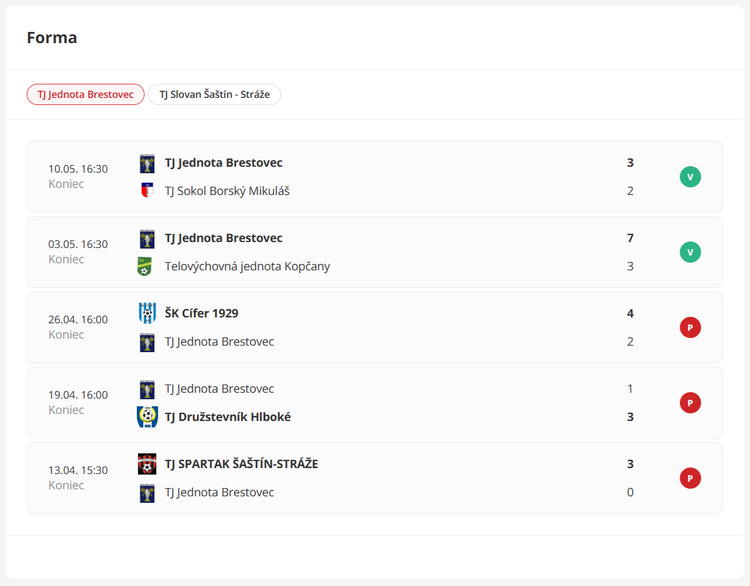Open TJ Družstevník Hlboké team link
This screenshot has width=750, height=586.
point(228,417)
